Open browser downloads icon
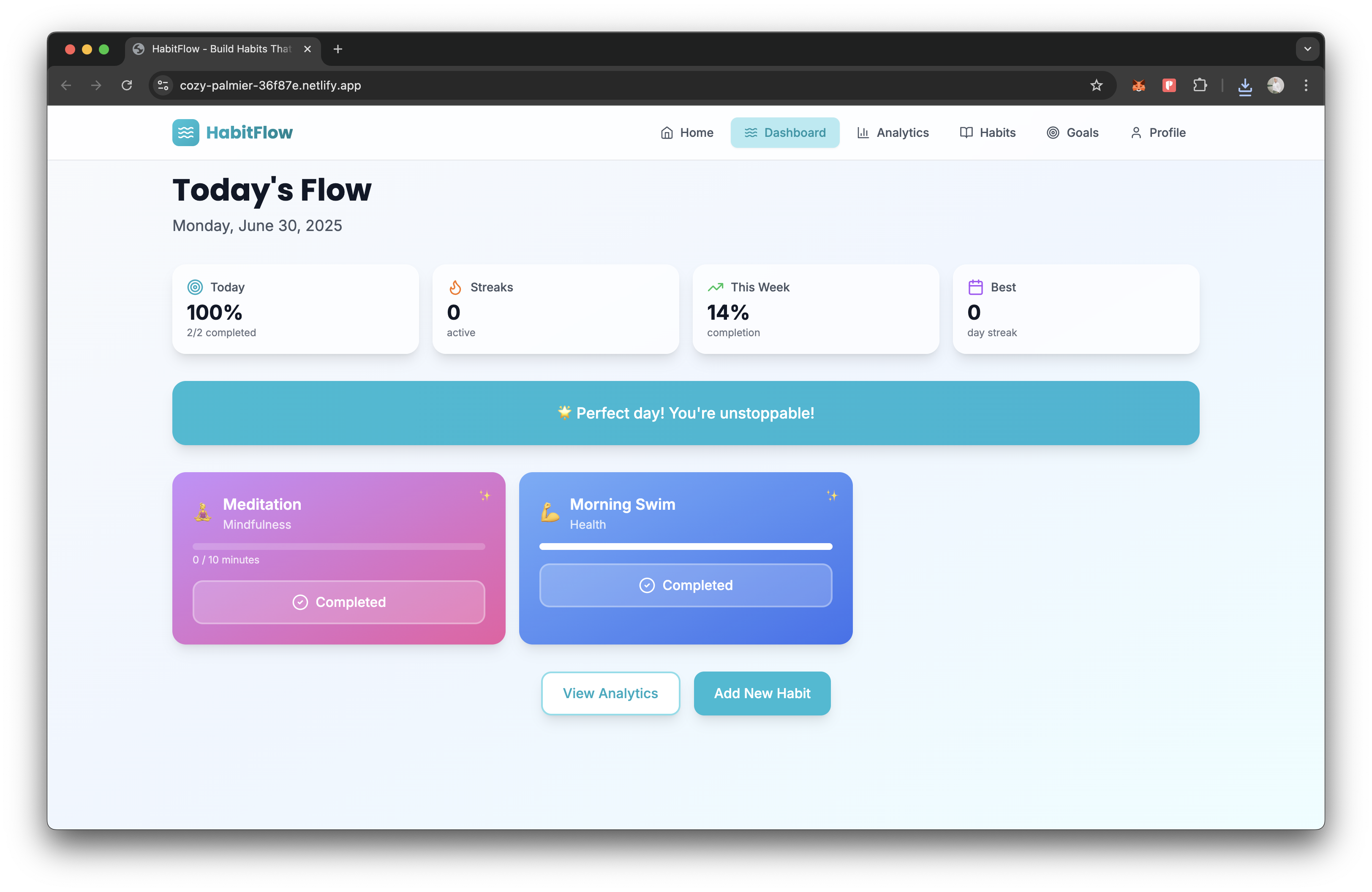This screenshot has width=1372, height=892. pos(1244,86)
